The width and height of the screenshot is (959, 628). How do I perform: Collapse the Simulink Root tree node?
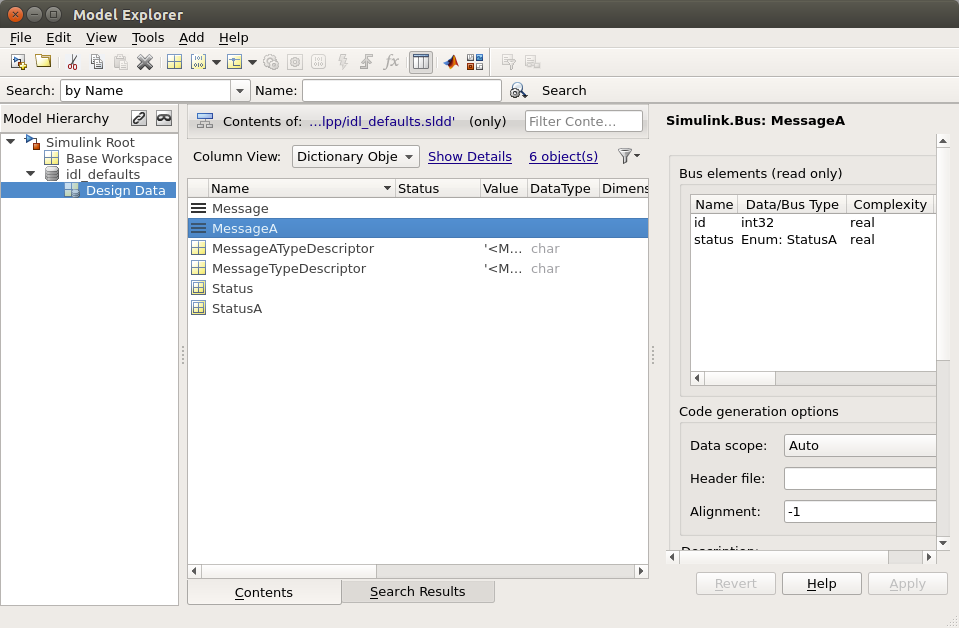[x=10, y=141]
